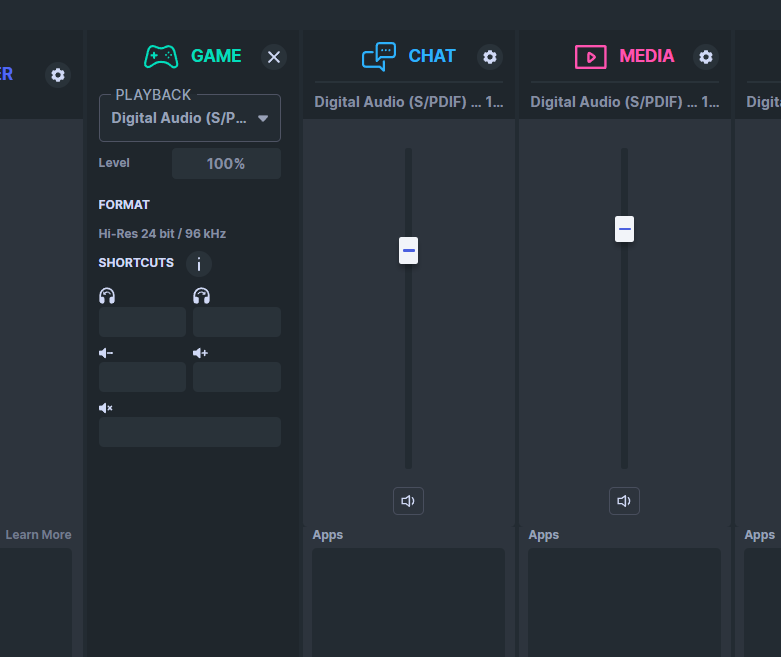Click the Apps label under CHAT

[x=328, y=534]
